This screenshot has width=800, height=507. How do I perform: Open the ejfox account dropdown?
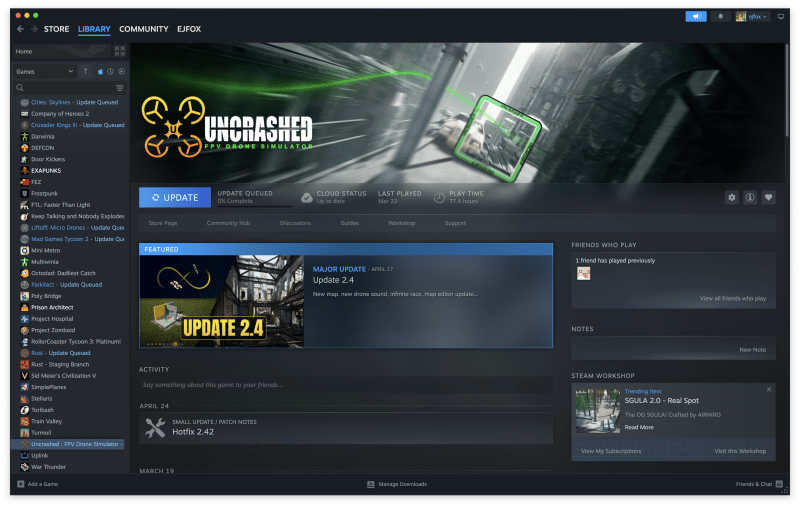point(752,16)
